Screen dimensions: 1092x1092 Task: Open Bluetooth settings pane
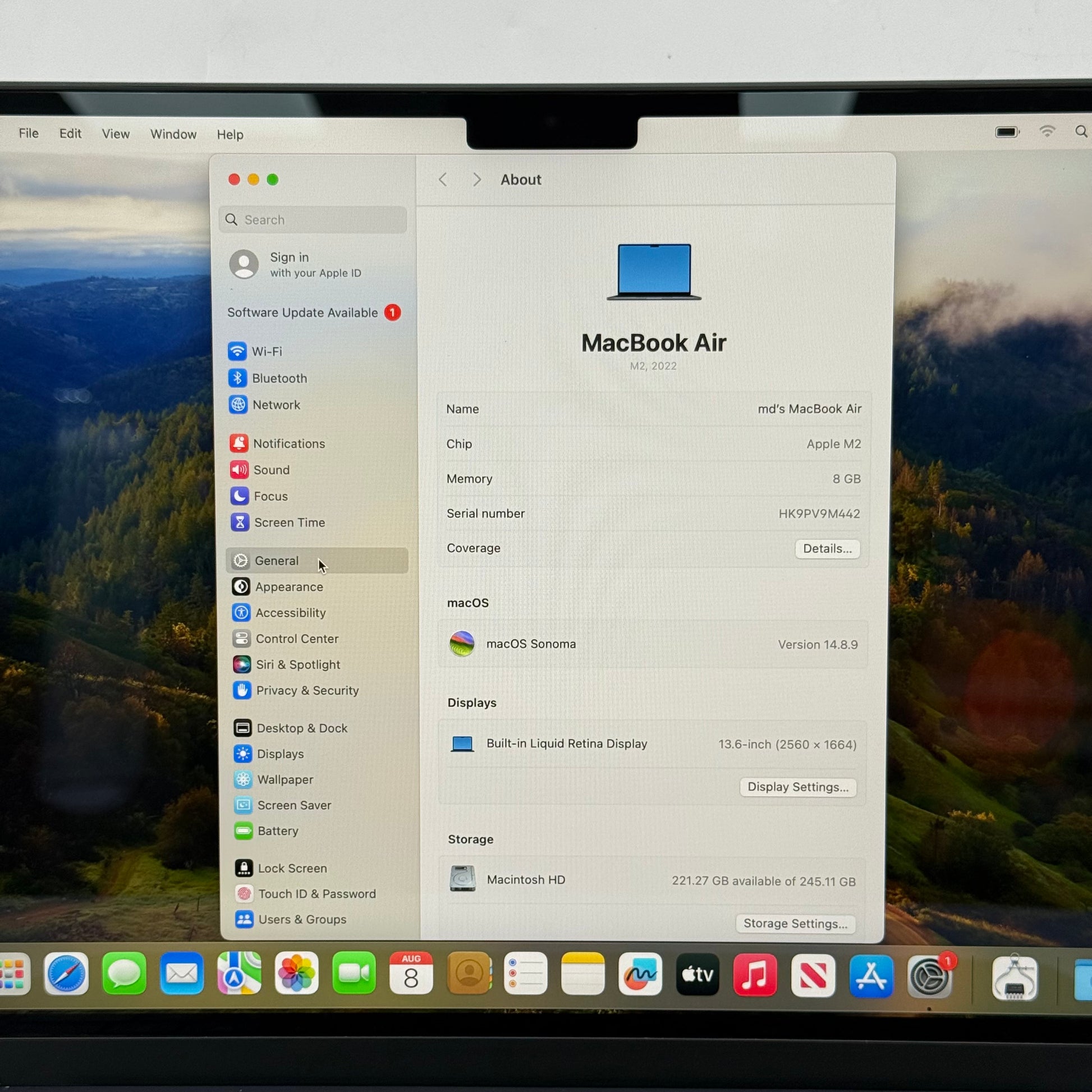[x=268, y=378]
